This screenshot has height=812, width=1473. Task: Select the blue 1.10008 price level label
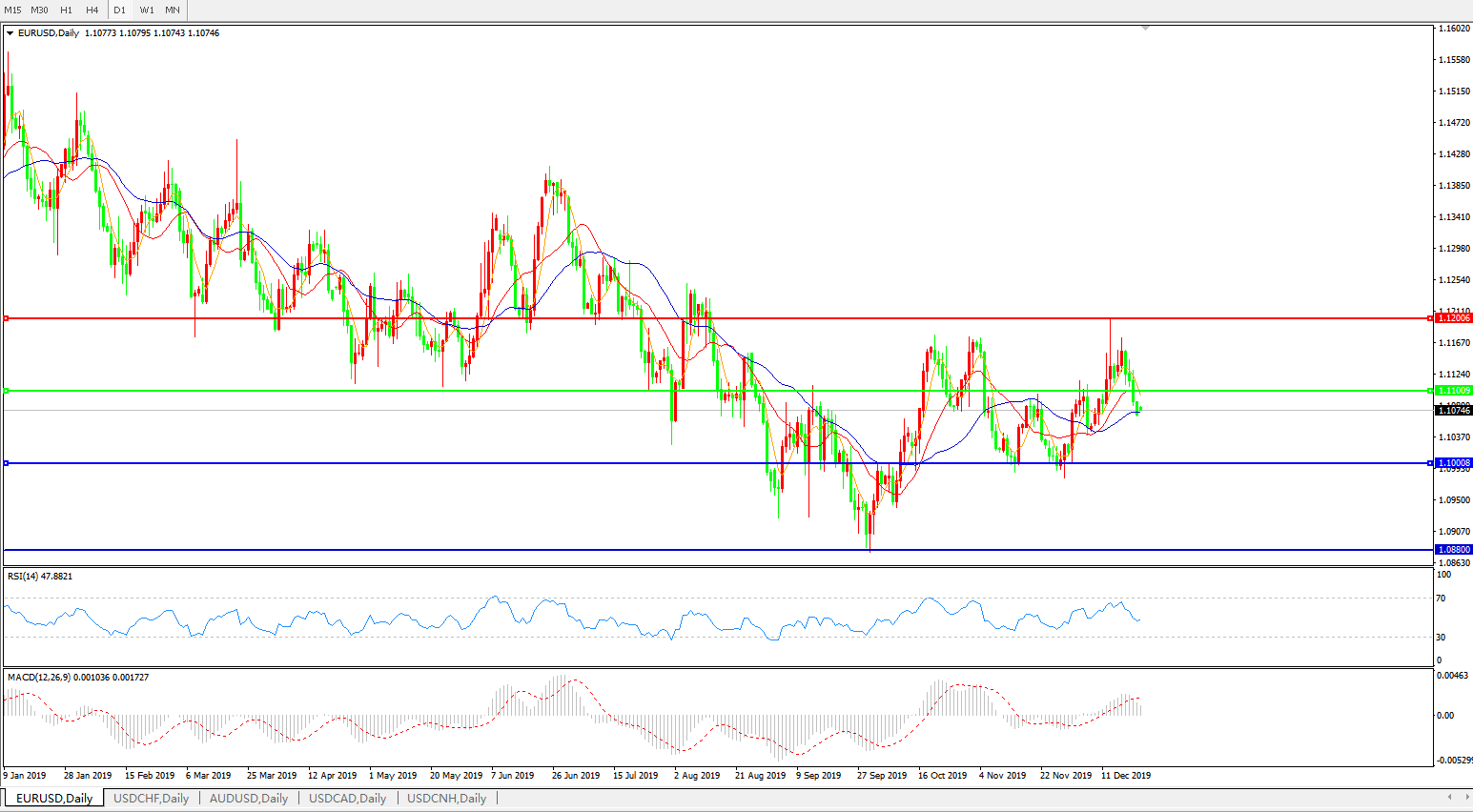click(1454, 463)
